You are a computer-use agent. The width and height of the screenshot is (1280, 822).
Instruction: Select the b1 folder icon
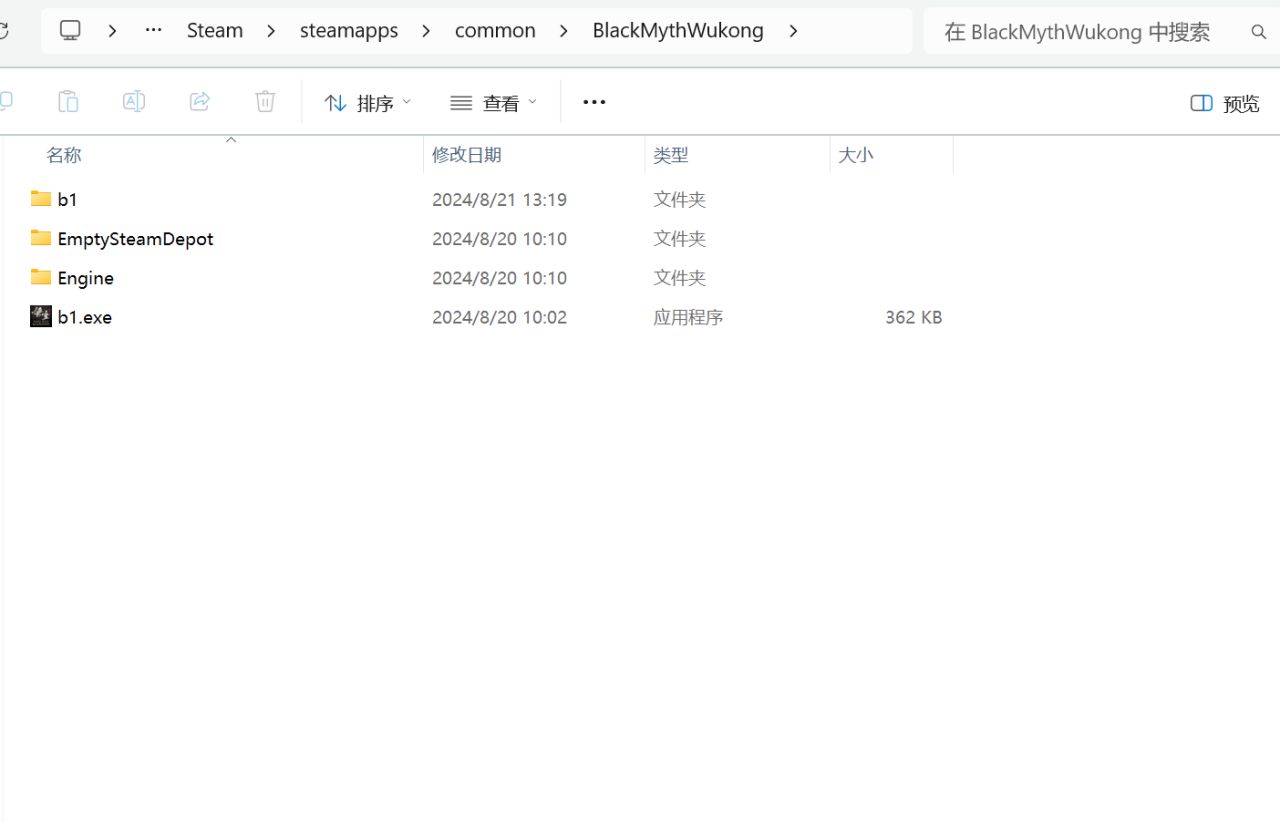click(41, 198)
